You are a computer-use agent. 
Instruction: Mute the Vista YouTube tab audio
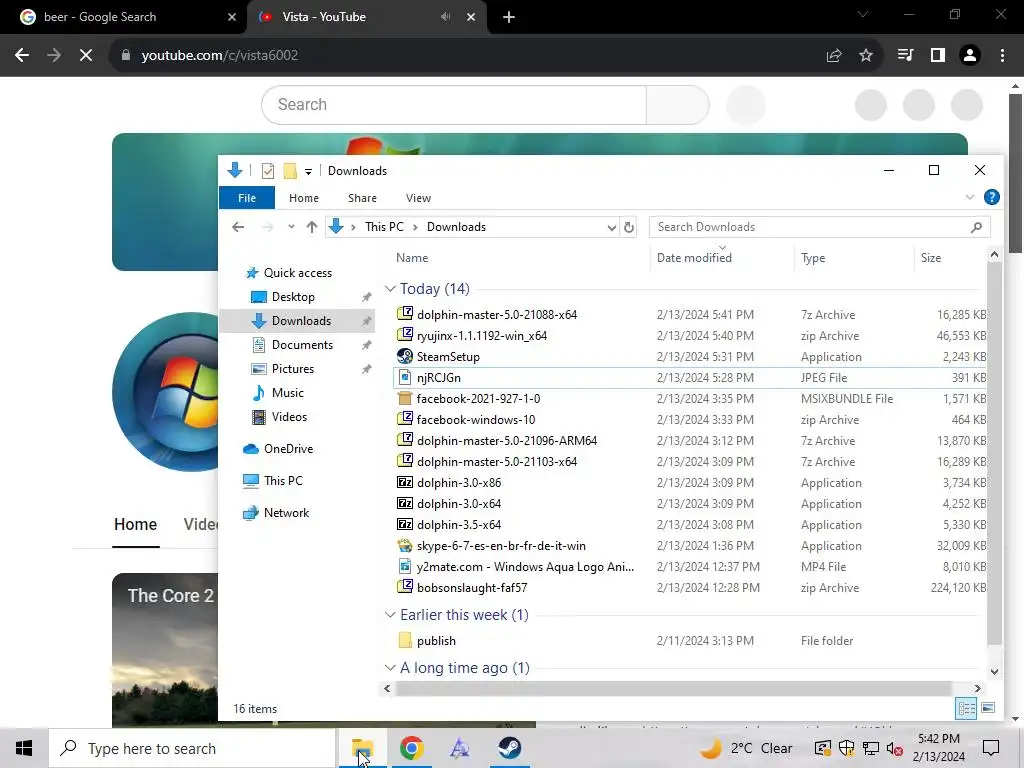[x=446, y=17]
